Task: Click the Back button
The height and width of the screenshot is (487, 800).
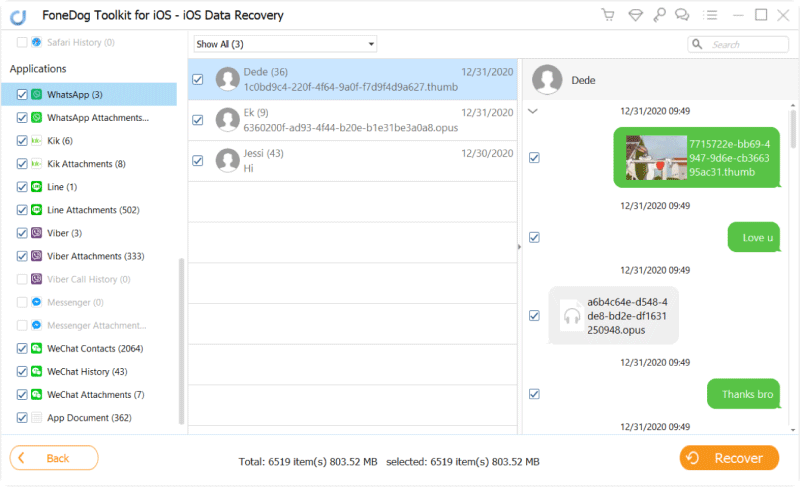Action: [x=54, y=458]
